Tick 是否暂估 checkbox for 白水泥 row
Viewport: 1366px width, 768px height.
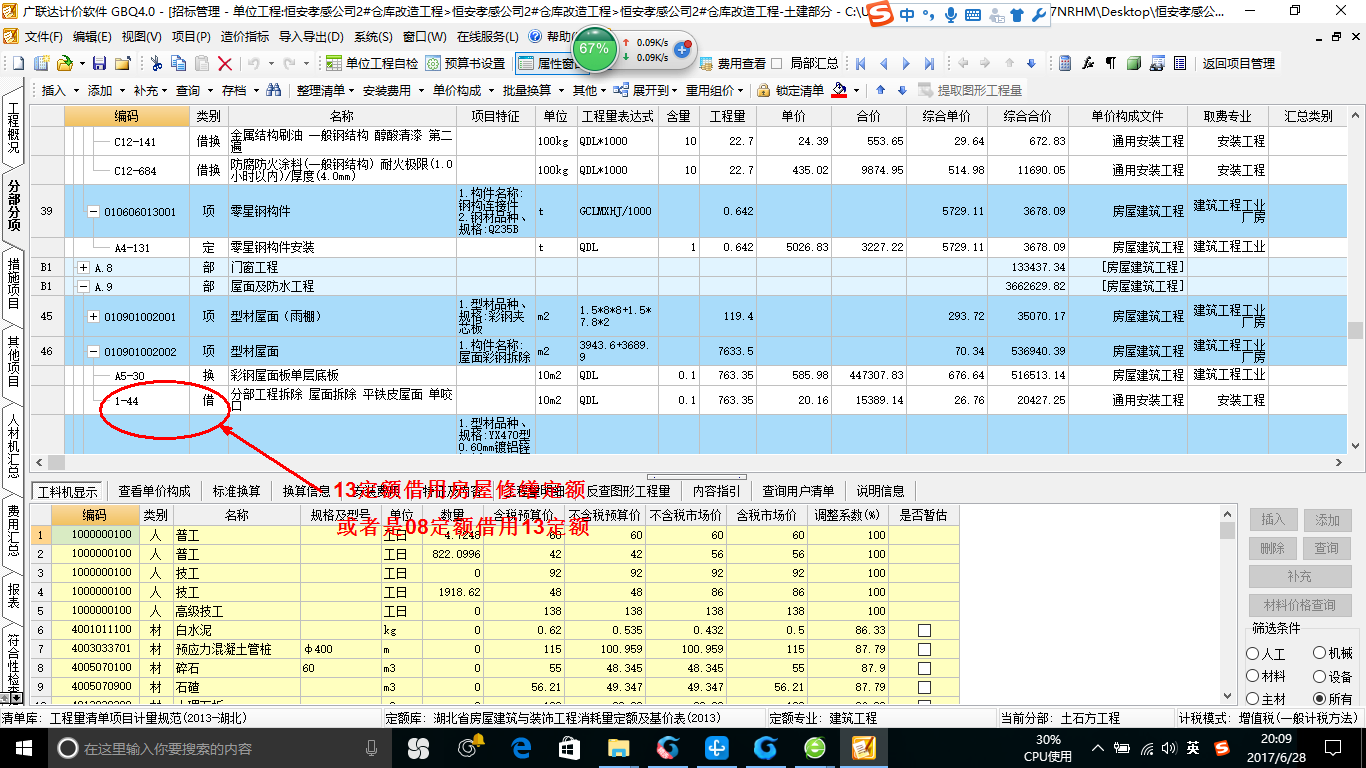pos(924,630)
